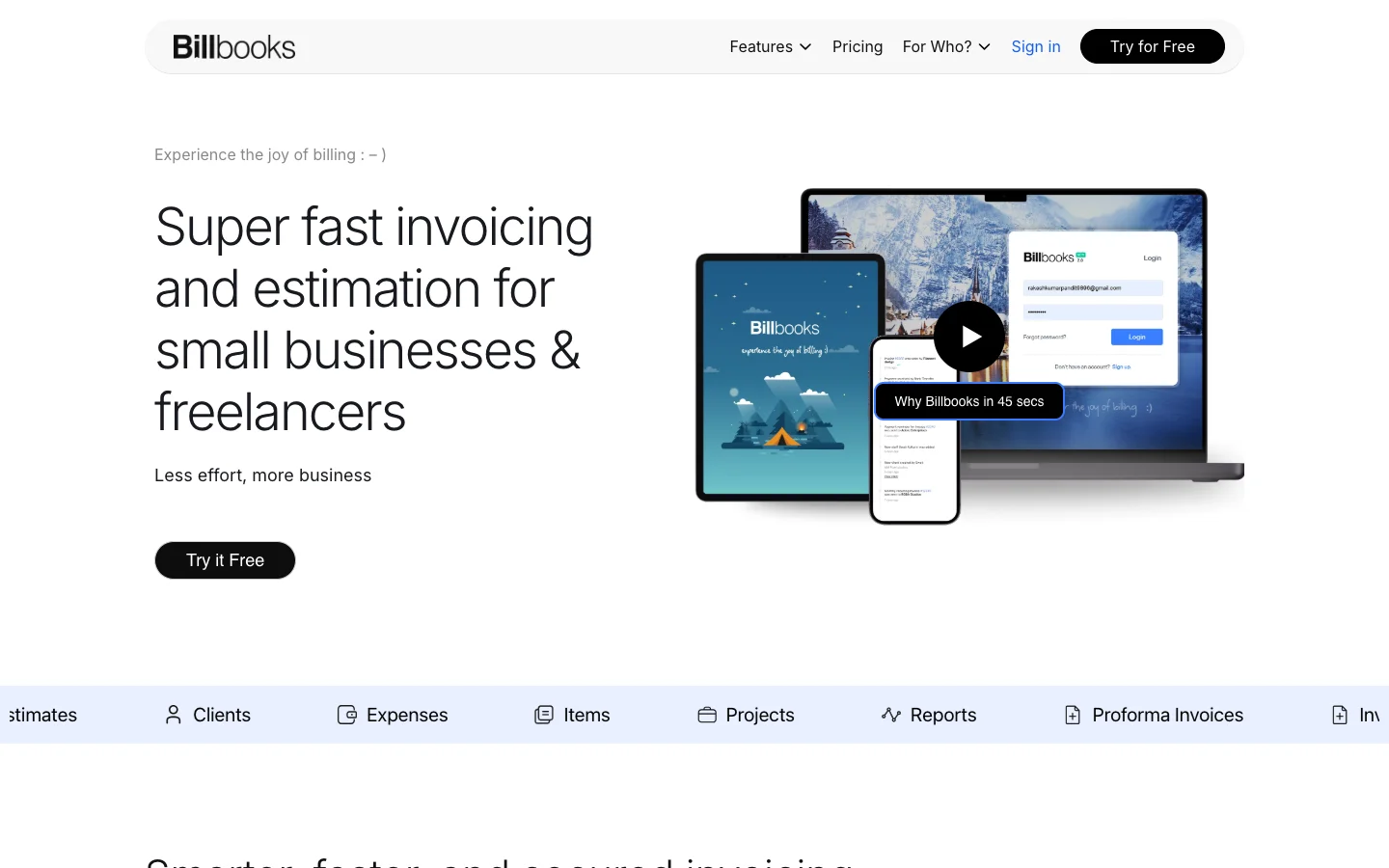The image size is (1389, 868).
Task: Click the Less effort, more business text
Action: coord(263,475)
